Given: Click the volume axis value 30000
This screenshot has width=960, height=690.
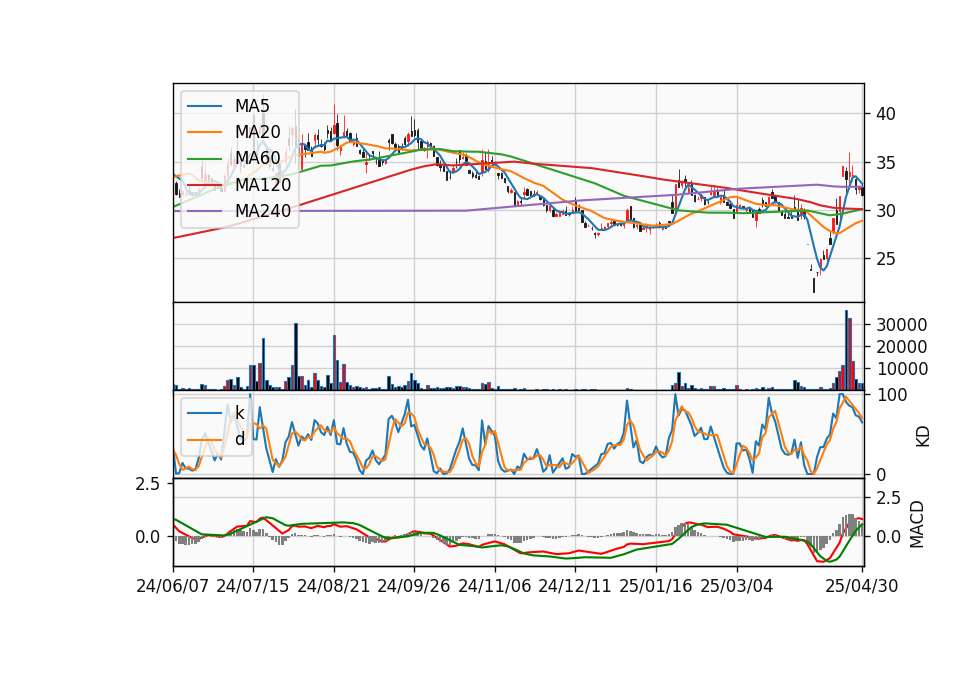Looking at the screenshot, I should (901, 324).
